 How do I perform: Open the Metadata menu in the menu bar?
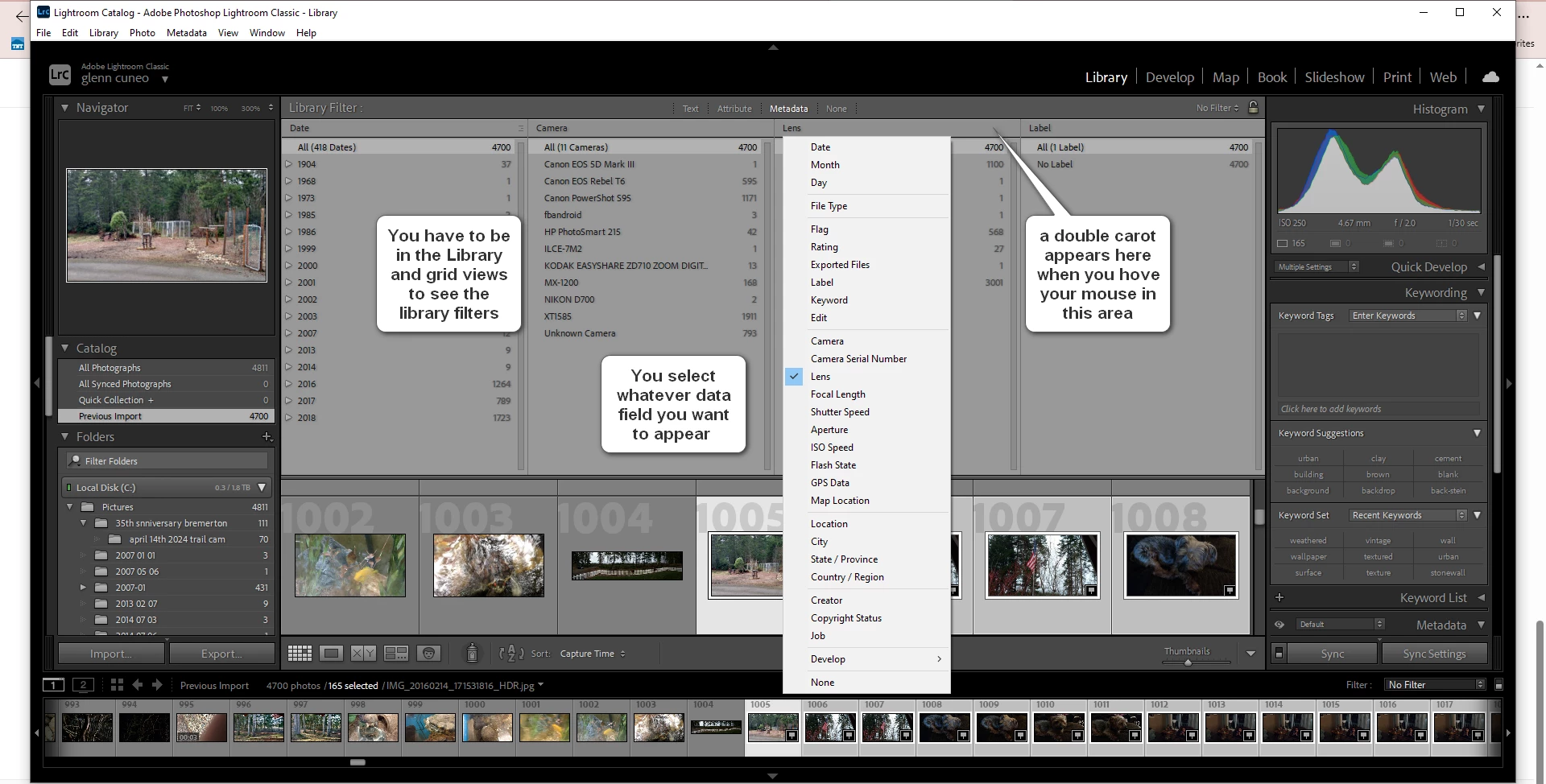coord(186,33)
